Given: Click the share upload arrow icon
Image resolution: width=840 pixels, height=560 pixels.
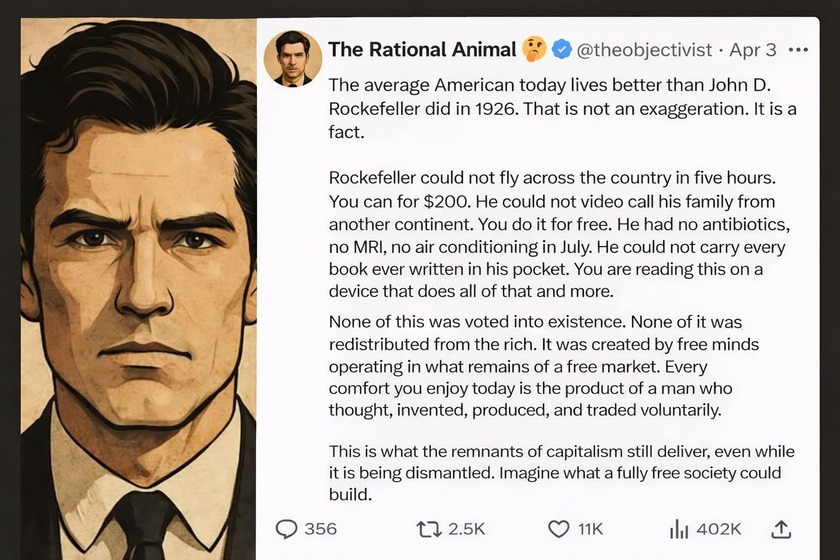Looking at the screenshot, I should click(782, 528).
